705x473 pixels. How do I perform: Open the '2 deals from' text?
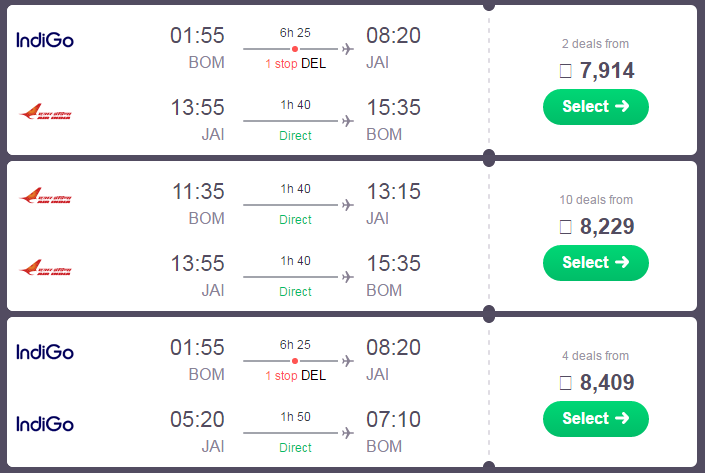click(595, 44)
